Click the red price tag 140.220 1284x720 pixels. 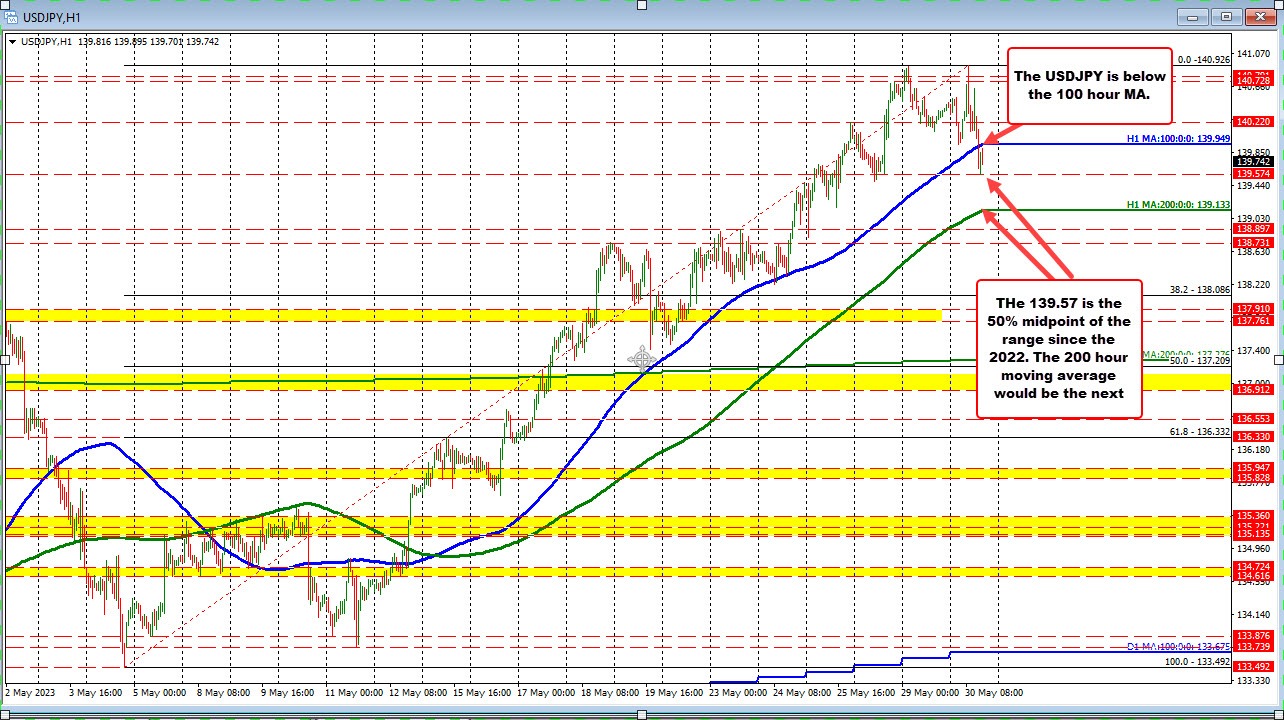click(x=1253, y=121)
